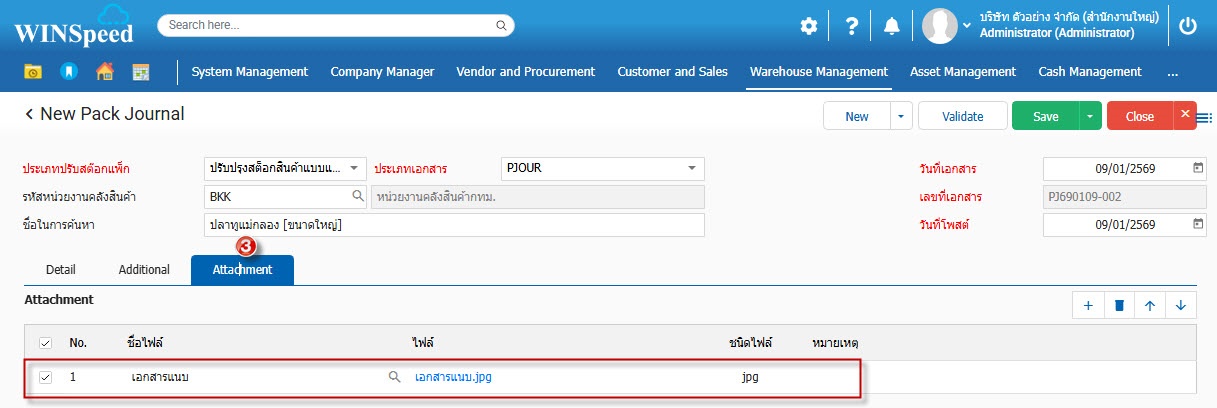Delete selected attachment with trash icon
This screenshot has width=1217, height=408.
[x=1120, y=306]
